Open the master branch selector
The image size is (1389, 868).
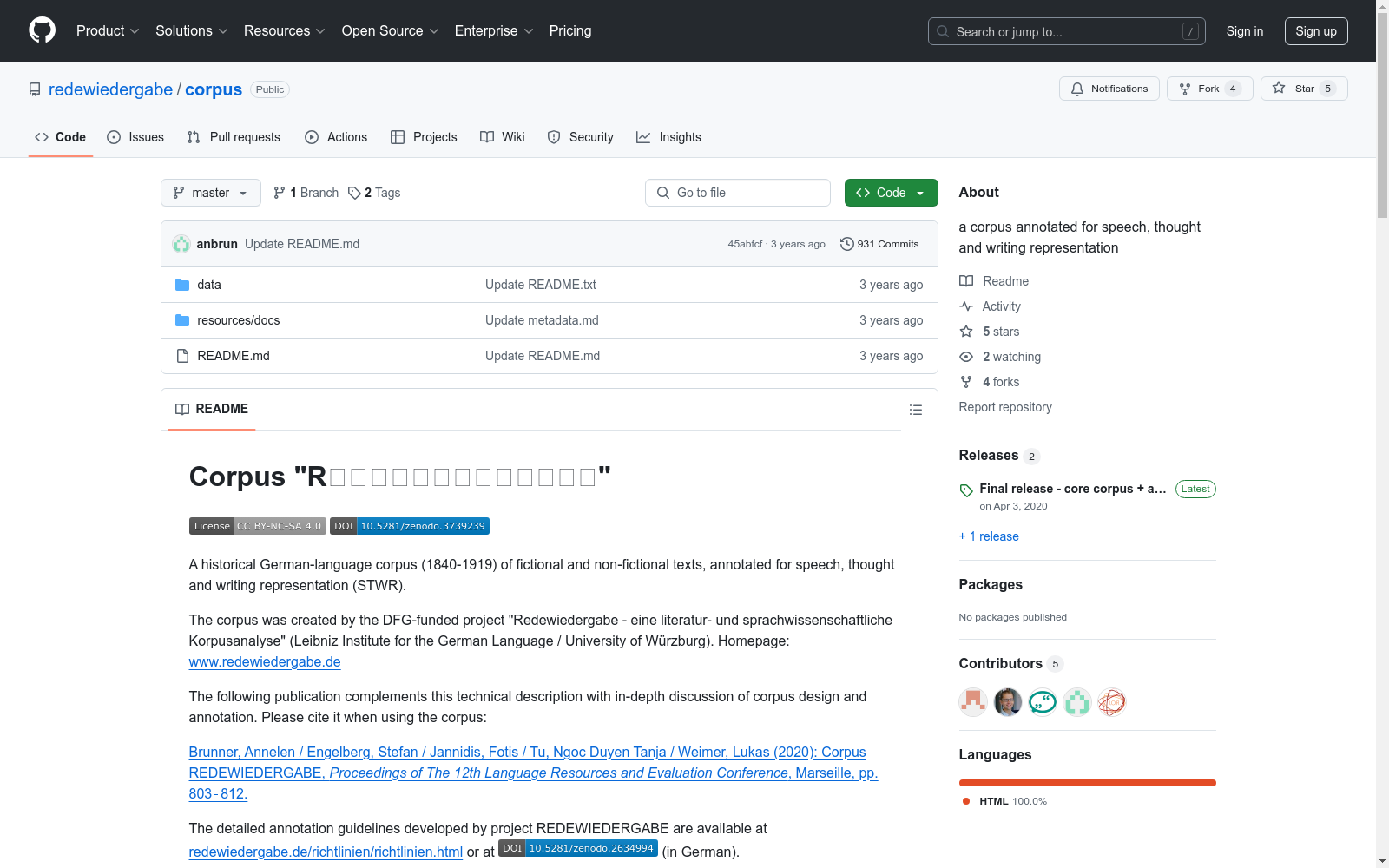(x=211, y=193)
